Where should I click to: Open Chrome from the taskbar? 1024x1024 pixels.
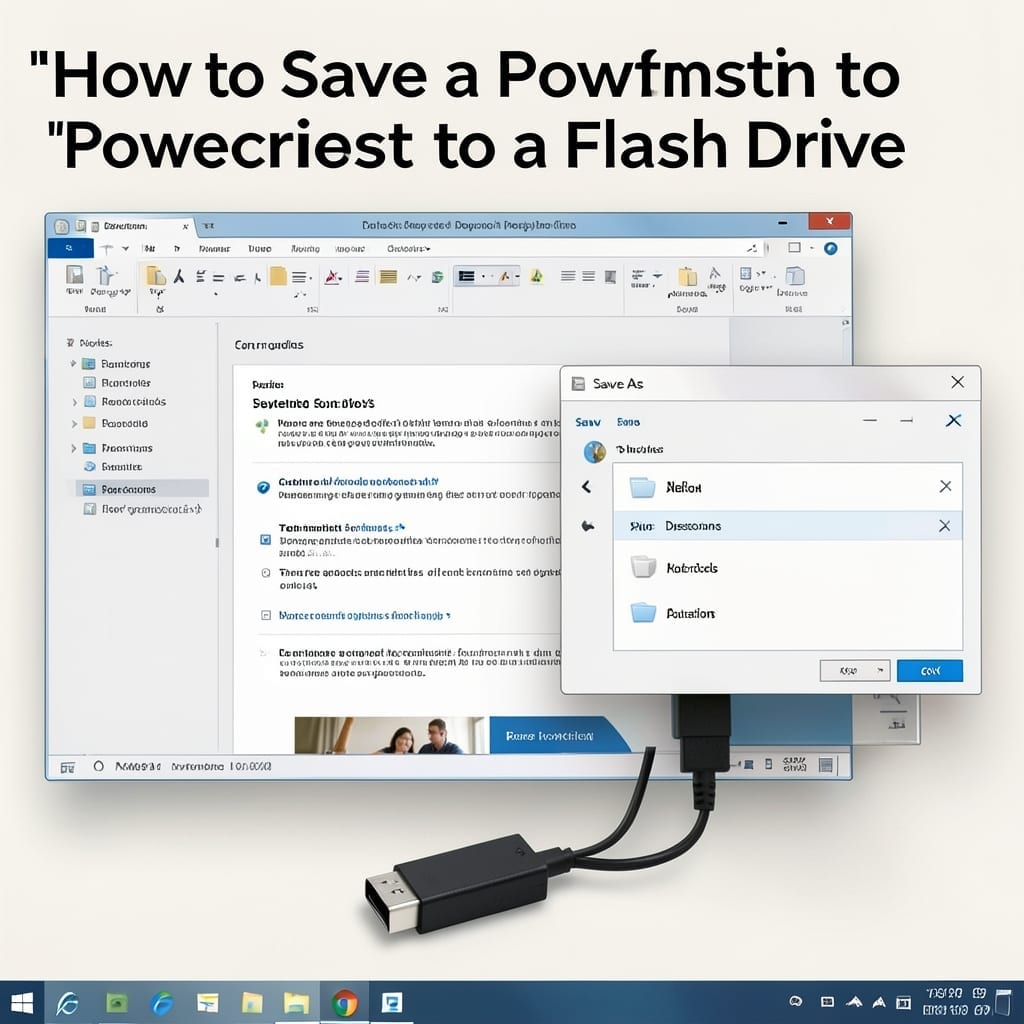[344, 1002]
